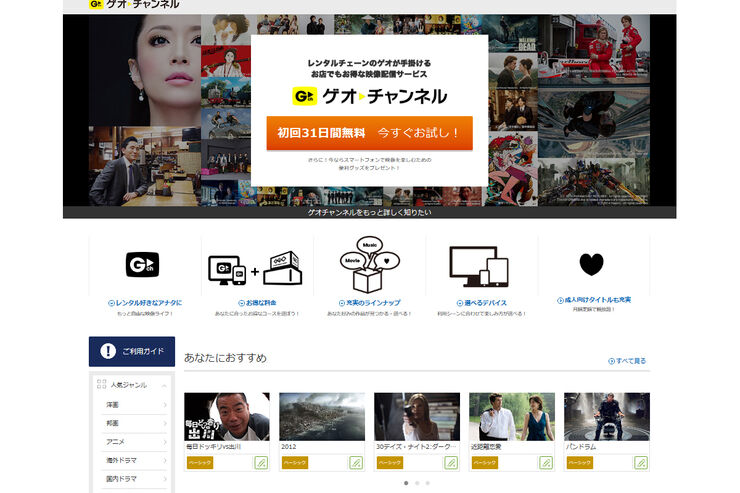Screen dimensions: 740x493
Task: Open the 30デイズ・ナイト2 thumbnail
Action: click(417, 417)
